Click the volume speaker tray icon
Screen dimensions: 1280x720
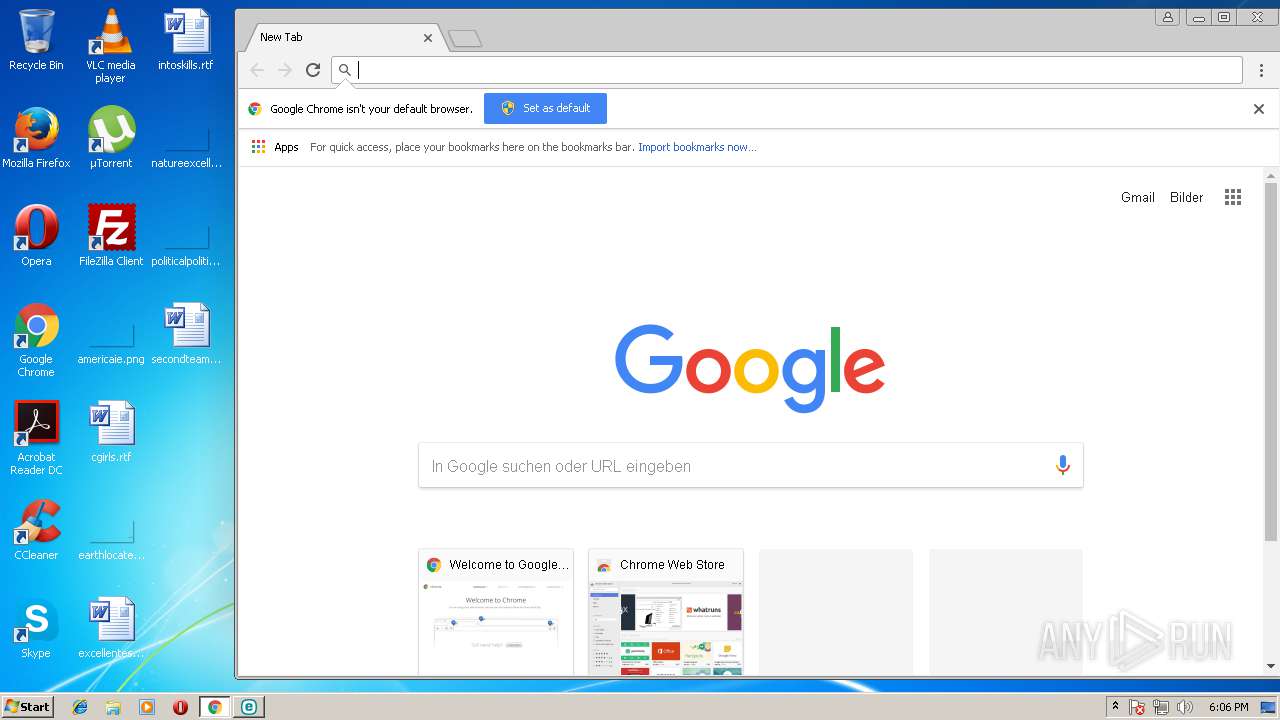[1185, 707]
